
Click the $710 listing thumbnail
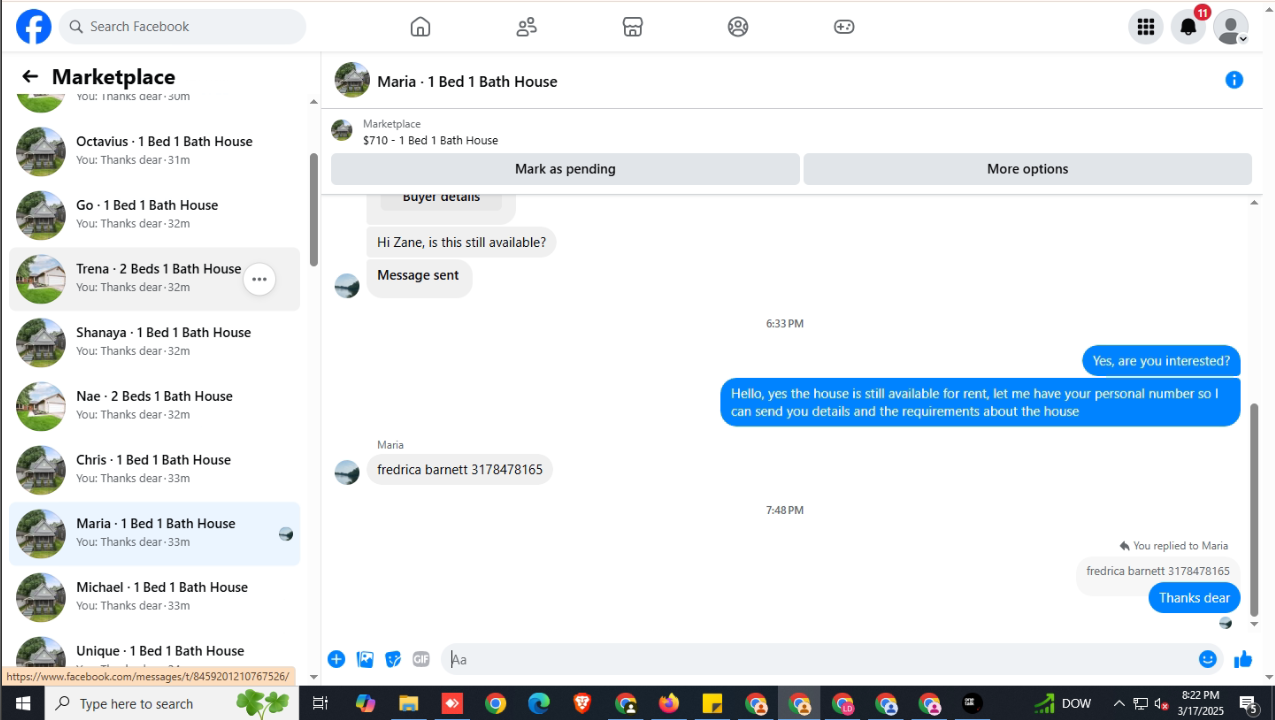(342, 131)
